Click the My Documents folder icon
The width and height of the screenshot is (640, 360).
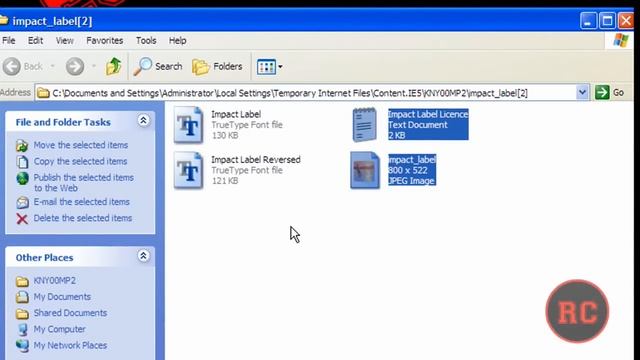coord(22,297)
